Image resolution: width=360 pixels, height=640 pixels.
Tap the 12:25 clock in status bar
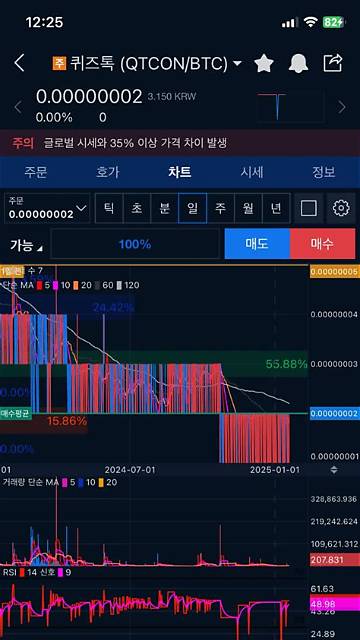point(44,22)
